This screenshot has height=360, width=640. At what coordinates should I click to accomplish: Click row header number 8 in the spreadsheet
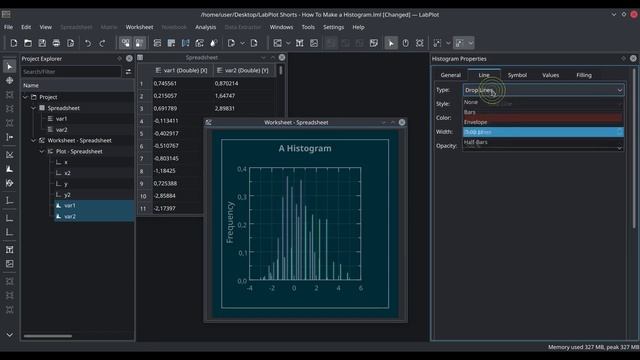(142, 171)
